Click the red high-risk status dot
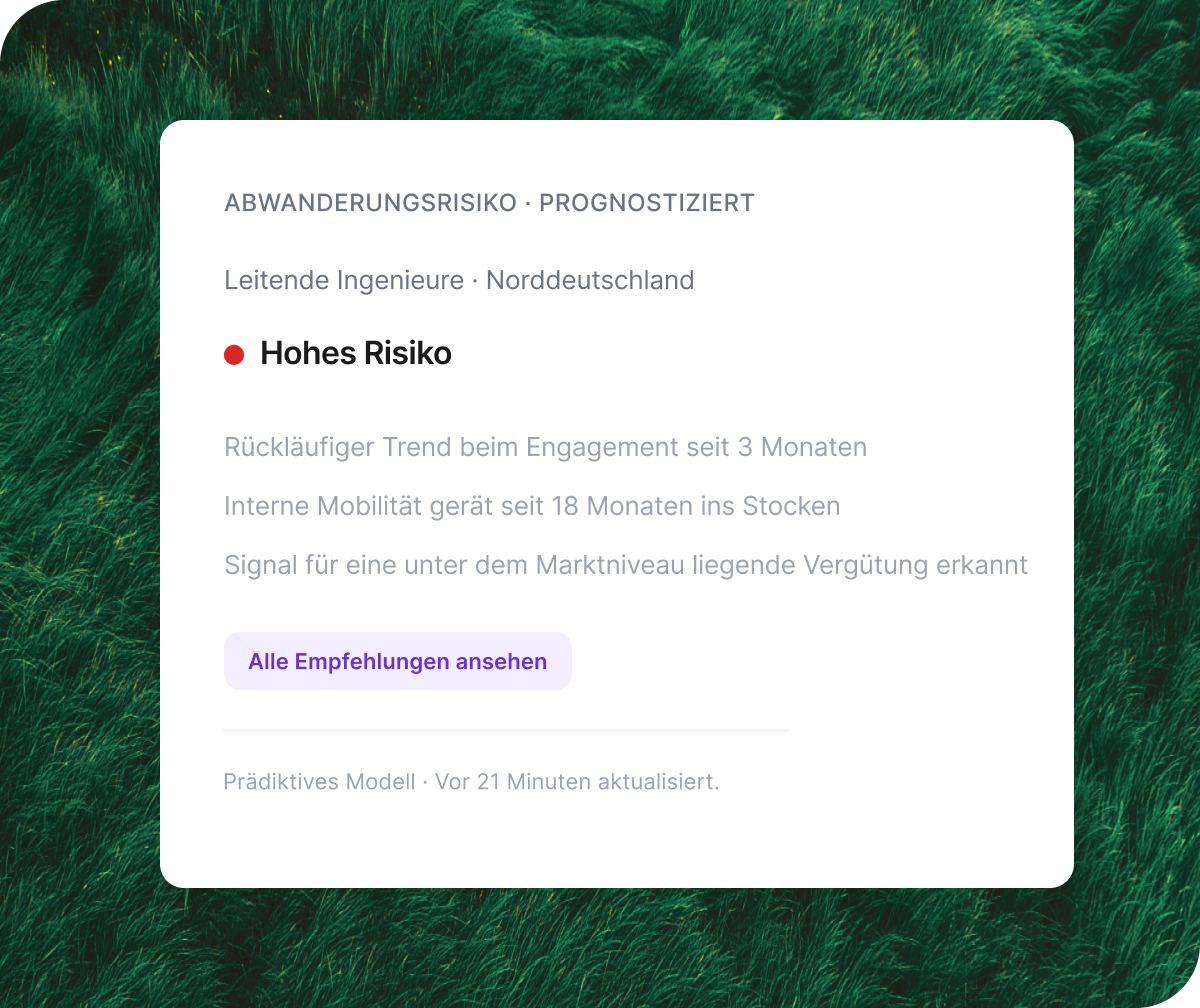 pyautogui.click(x=234, y=354)
